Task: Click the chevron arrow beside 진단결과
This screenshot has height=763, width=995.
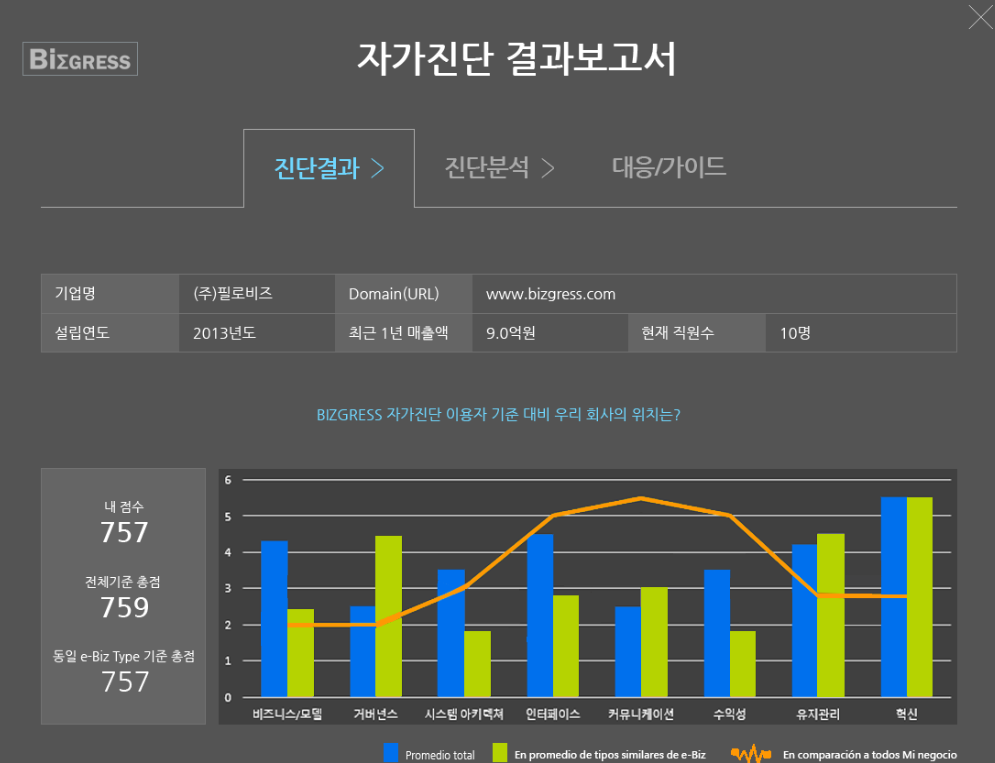Action: [x=378, y=168]
